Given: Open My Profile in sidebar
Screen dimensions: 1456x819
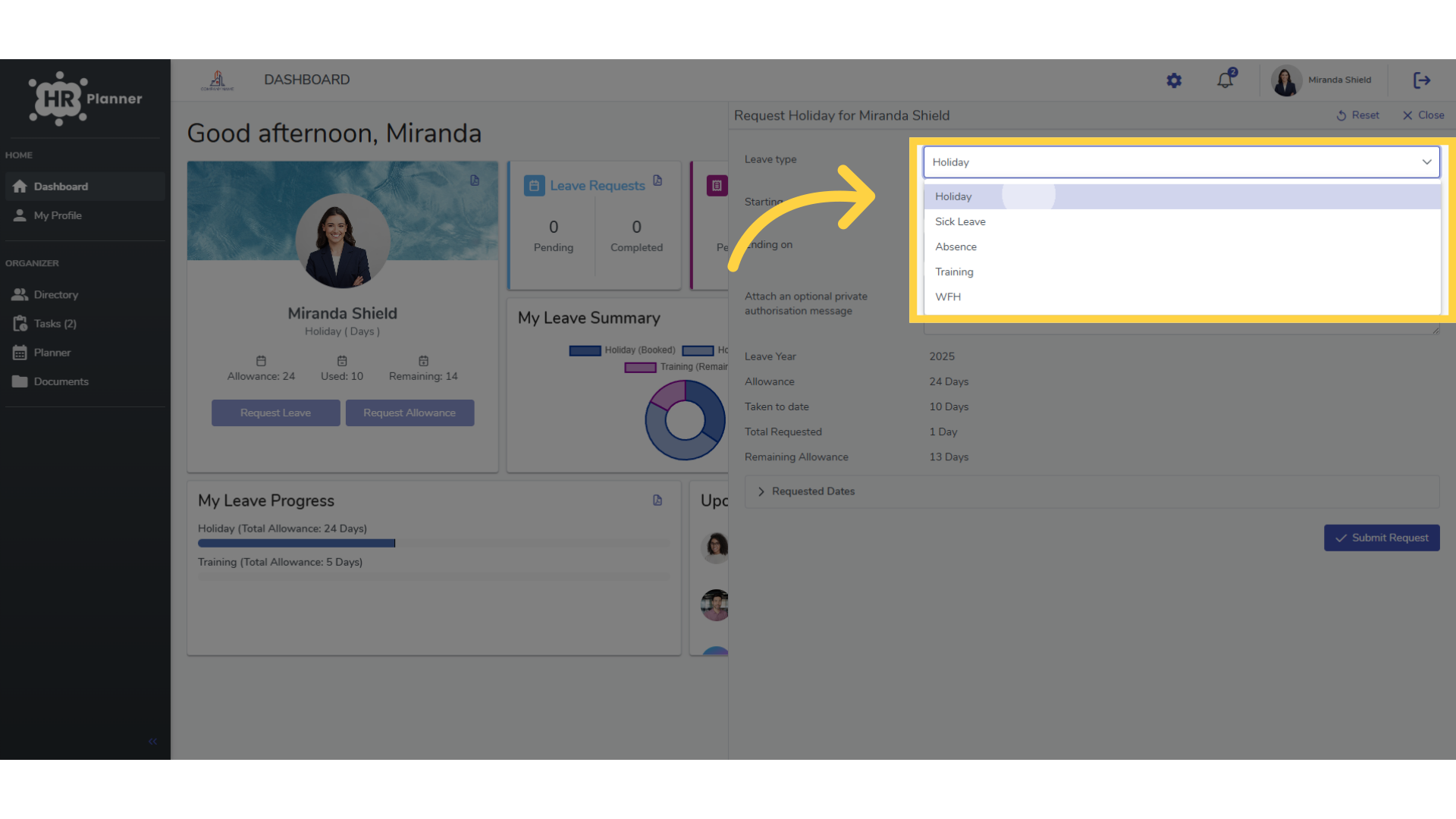Looking at the screenshot, I should click(x=85, y=215).
